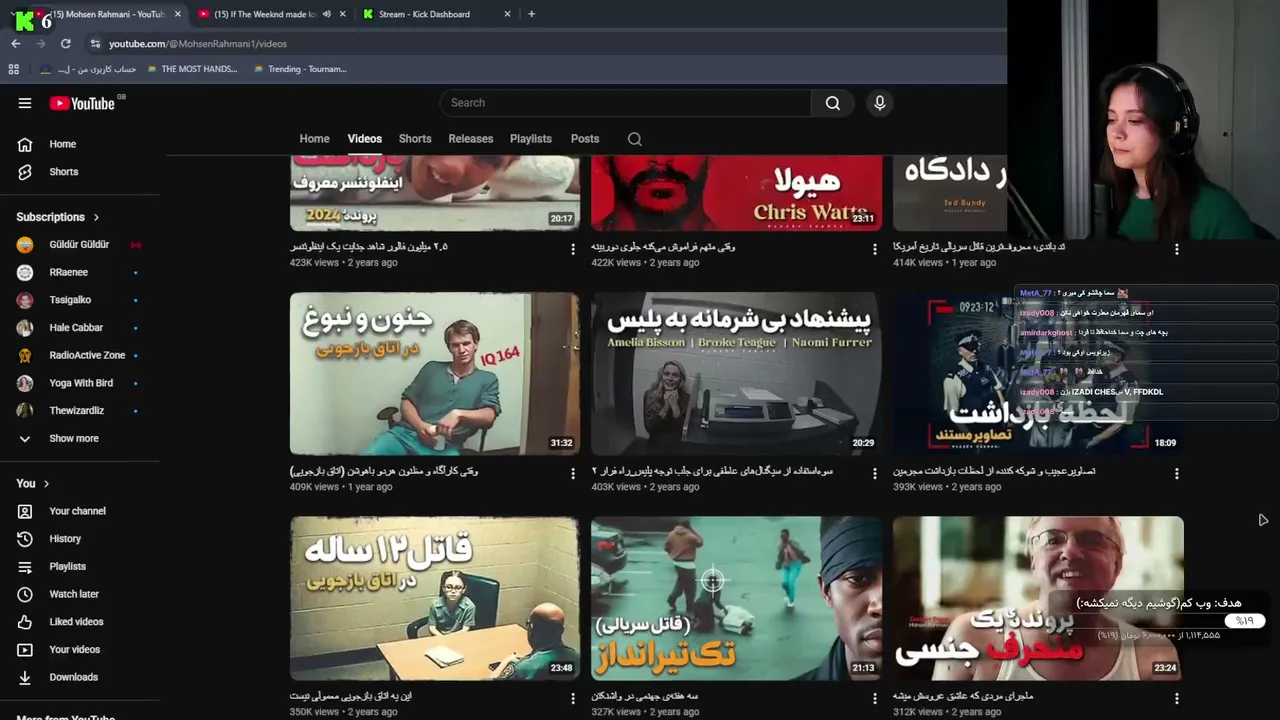Expand the You section header arrow
This screenshot has height=720, width=1280.
(x=46, y=484)
